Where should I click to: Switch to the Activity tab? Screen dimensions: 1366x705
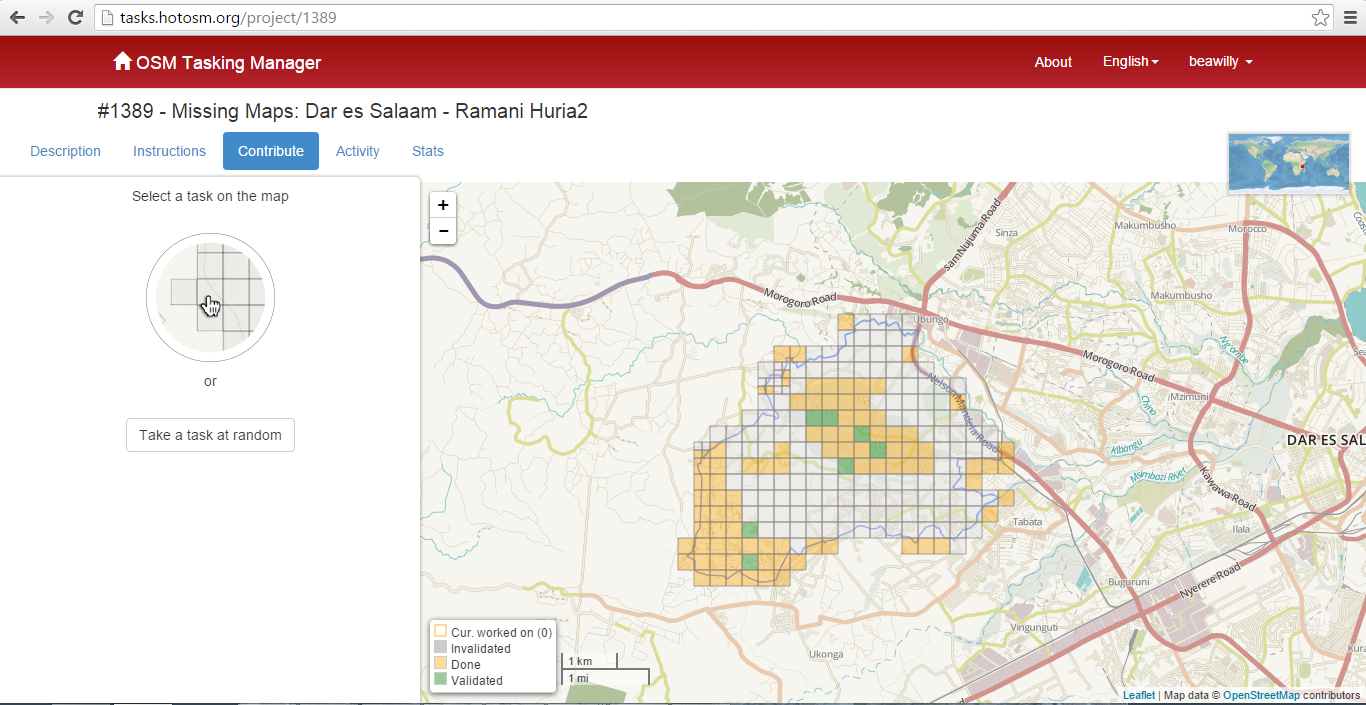(x=358, y=151)
